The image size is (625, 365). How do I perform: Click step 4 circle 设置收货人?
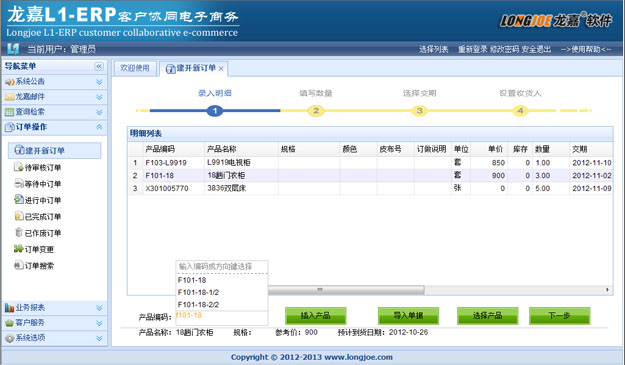coord(520,110)
